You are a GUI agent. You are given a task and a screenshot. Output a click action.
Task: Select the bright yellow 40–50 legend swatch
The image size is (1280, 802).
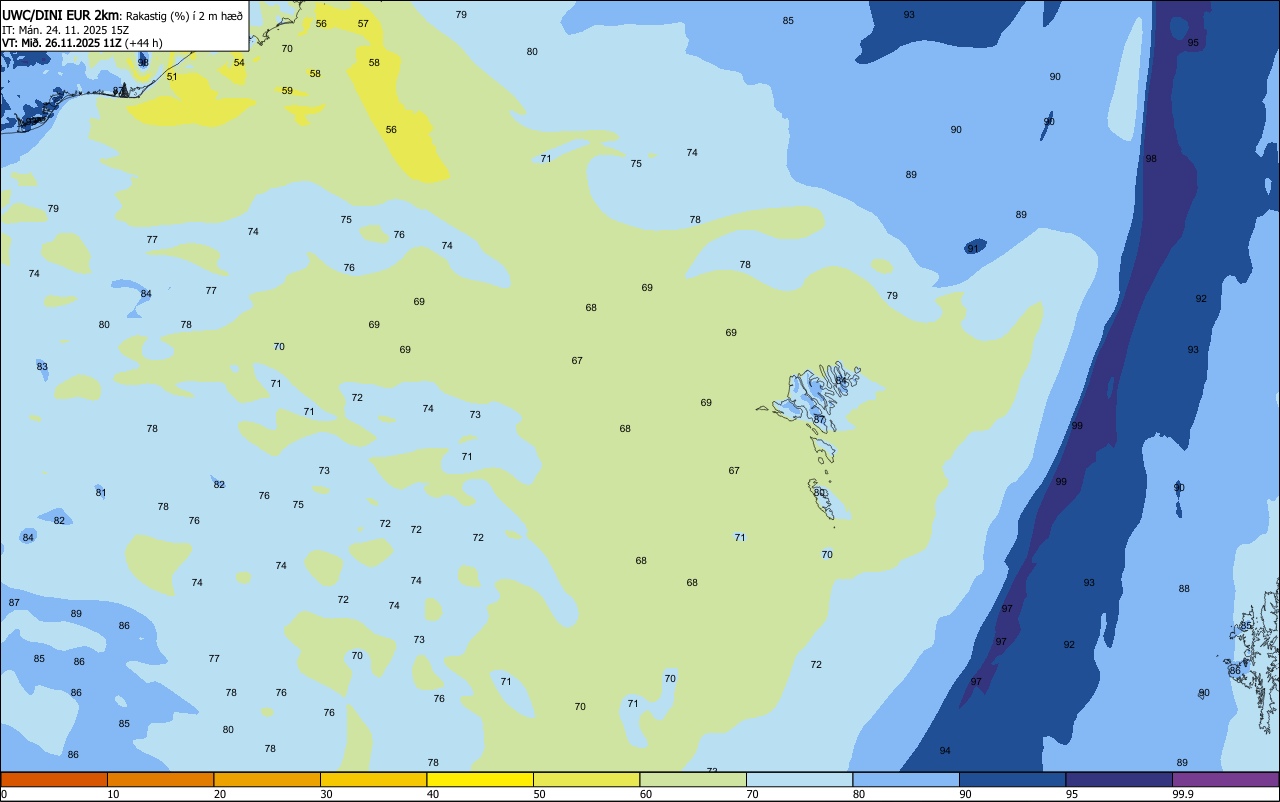[x=480, y=779]
